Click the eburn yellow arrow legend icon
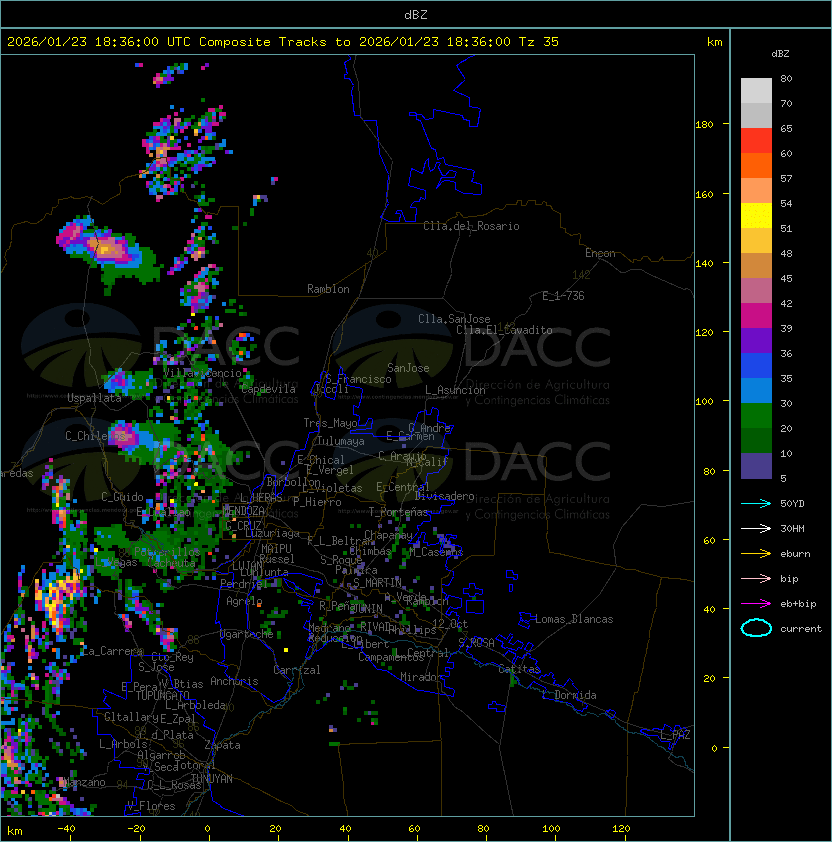The height and width of the screenshot is (842, 832). [756, 554]
